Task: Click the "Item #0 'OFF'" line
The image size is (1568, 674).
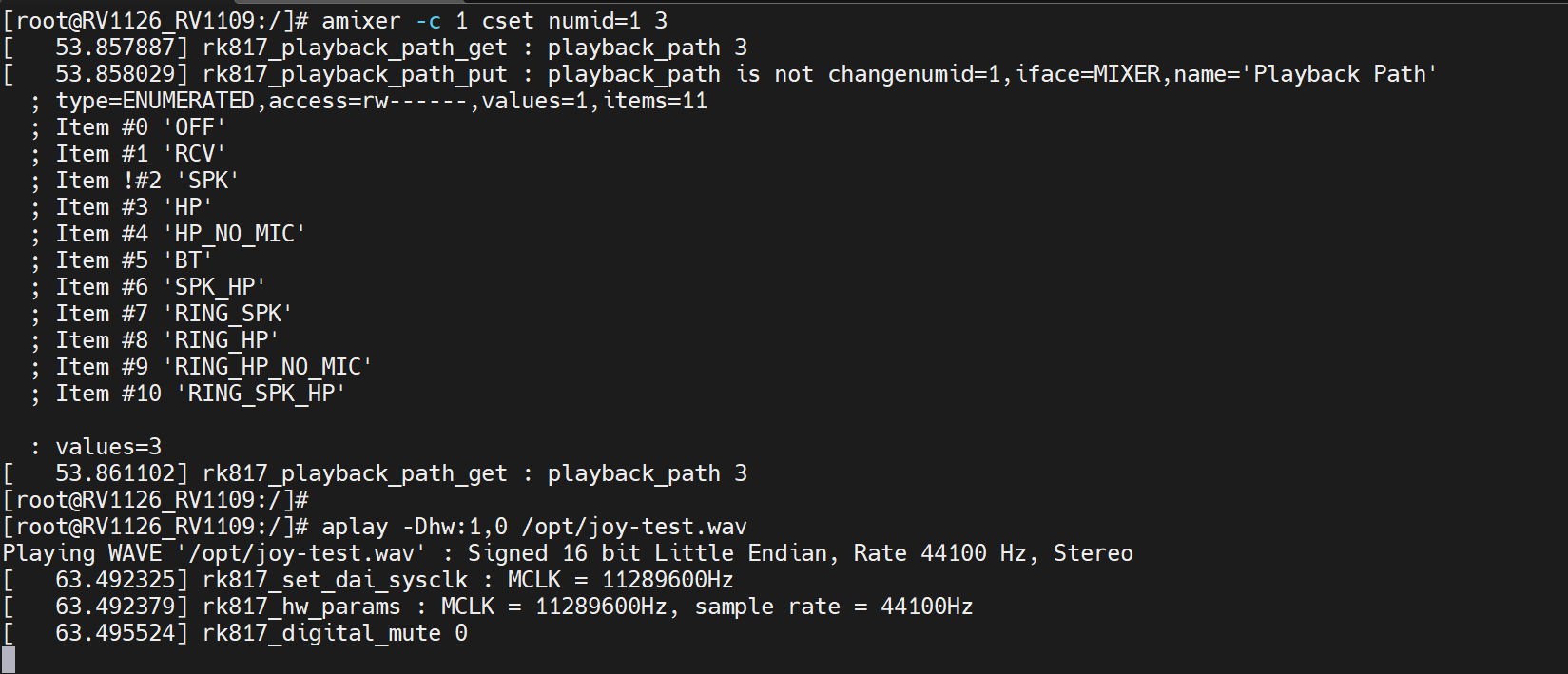Action: click(x=140, y=127)
